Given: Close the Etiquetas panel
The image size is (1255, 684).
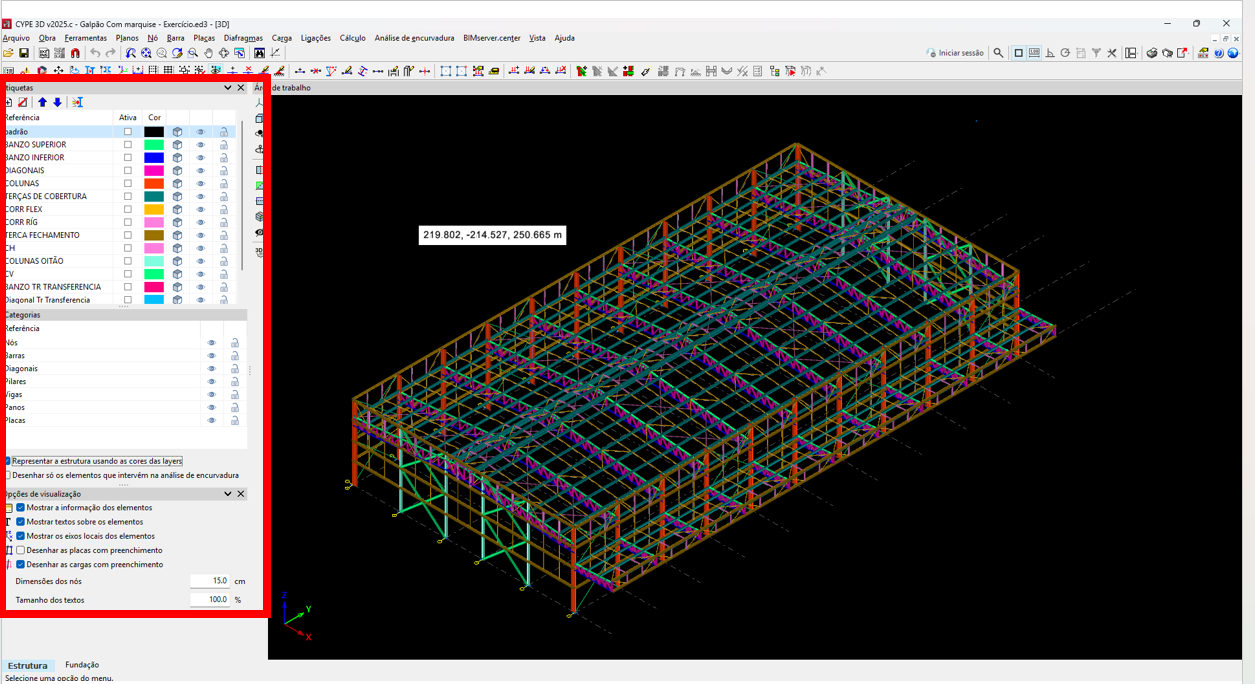Looking at the screenshot, I should tap(241, 88).
